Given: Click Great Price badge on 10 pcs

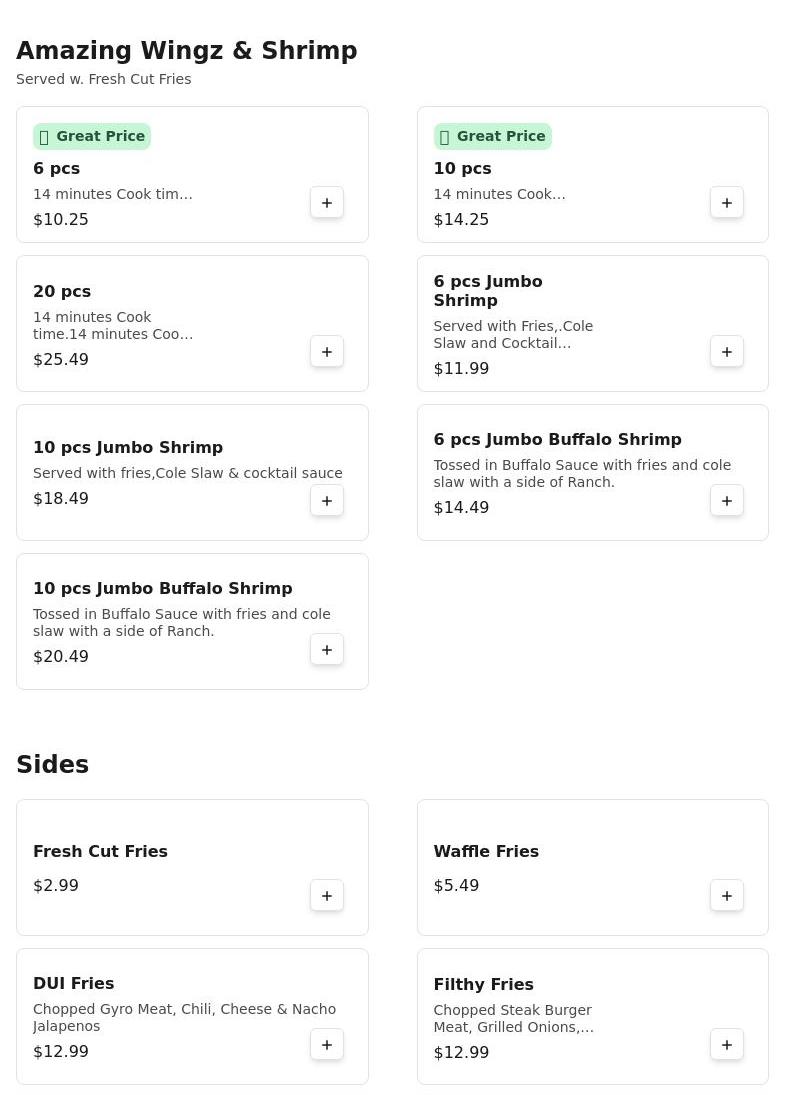Looking at the screenshot, I should pos(492,136).
